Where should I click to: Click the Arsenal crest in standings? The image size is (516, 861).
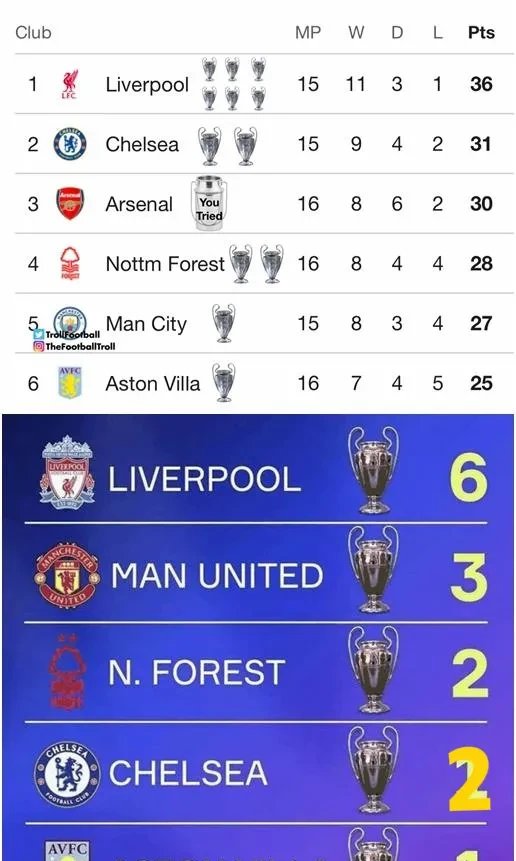(x=70, y=204)
